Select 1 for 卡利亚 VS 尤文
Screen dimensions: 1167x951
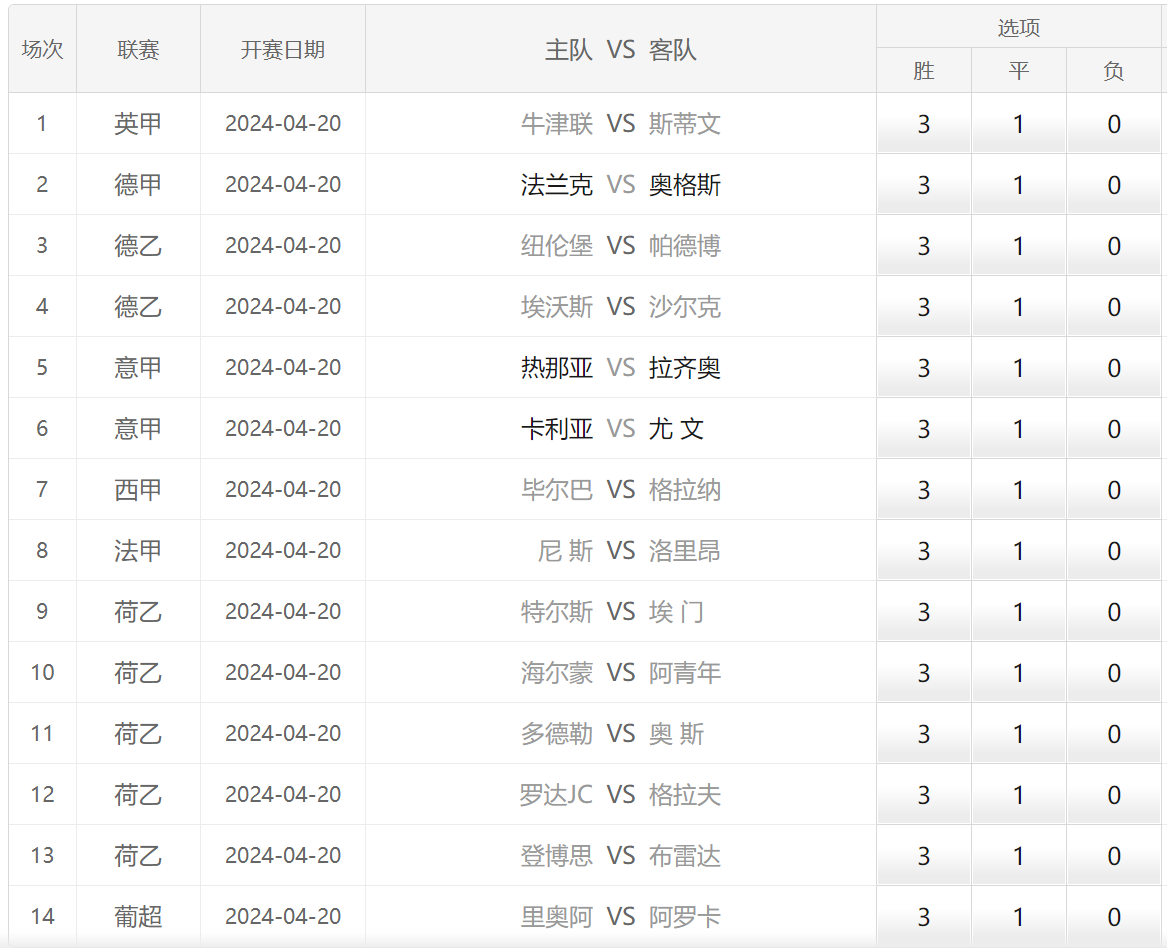click(x=1019, y=429)
